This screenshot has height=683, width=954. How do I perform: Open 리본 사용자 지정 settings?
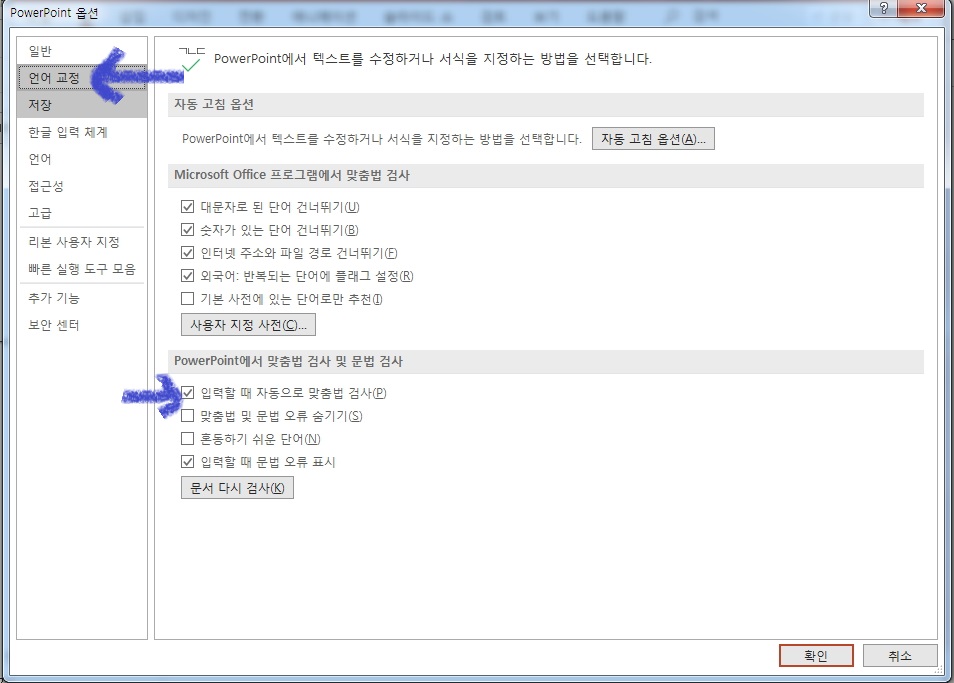pyautogui.click(x=82, y=242)
